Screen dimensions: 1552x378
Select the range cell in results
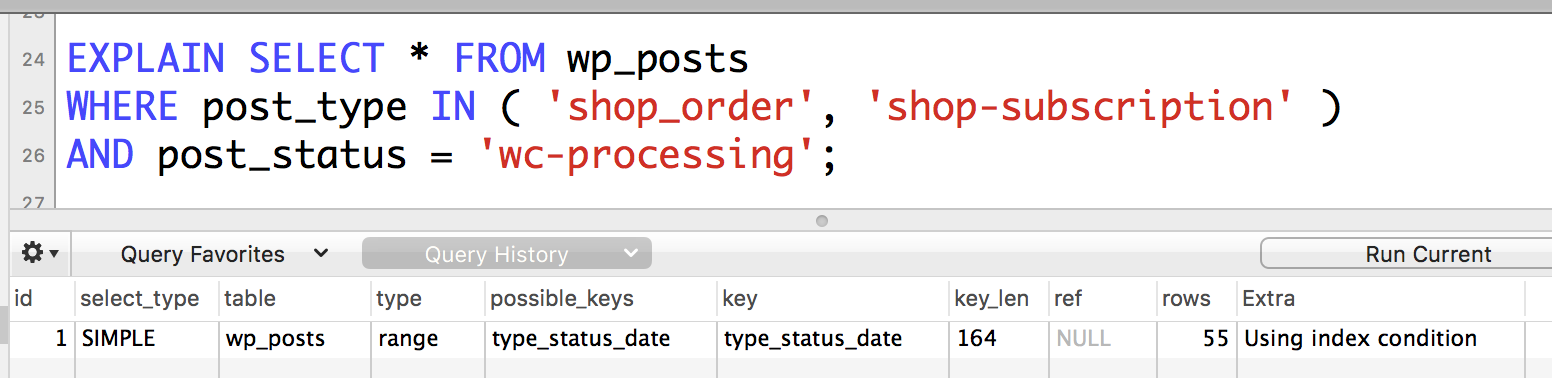[427, 339]
